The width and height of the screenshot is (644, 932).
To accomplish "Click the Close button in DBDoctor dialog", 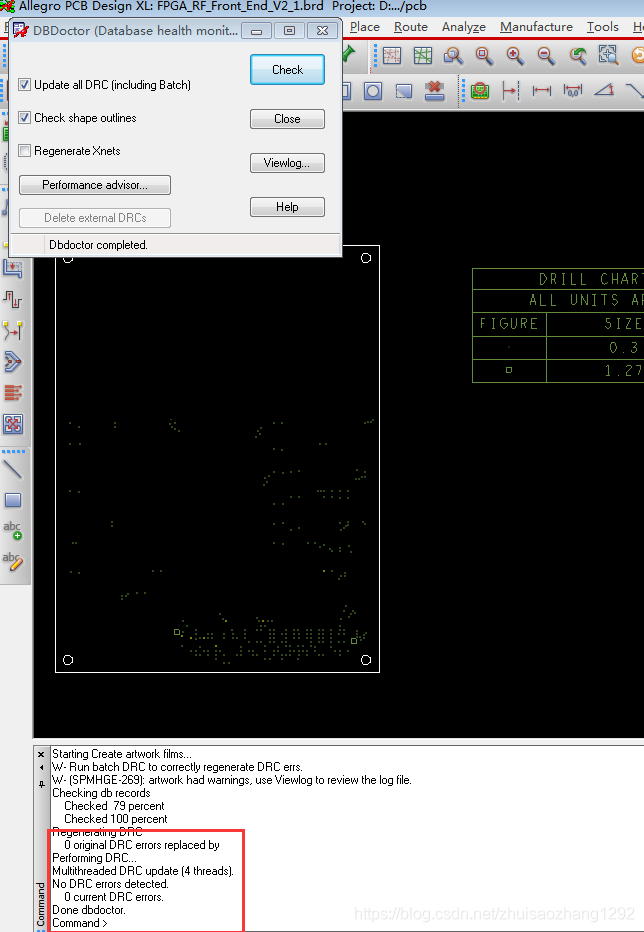I will click(287, 119).
